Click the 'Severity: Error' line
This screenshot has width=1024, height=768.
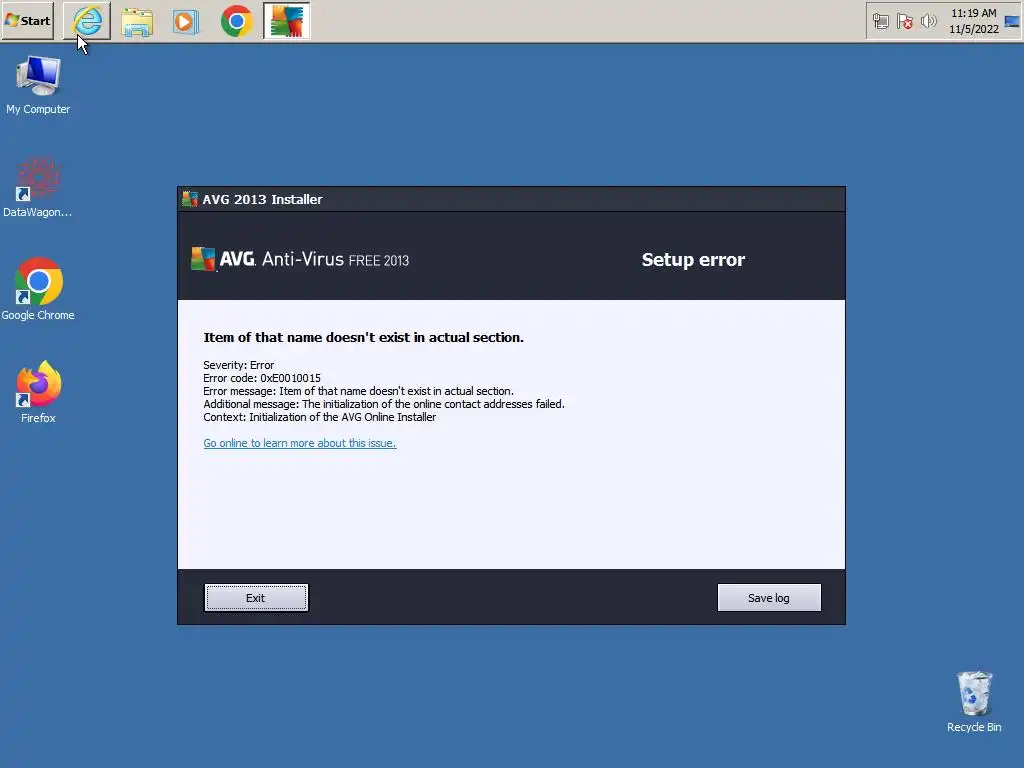(x=238, y=365)
